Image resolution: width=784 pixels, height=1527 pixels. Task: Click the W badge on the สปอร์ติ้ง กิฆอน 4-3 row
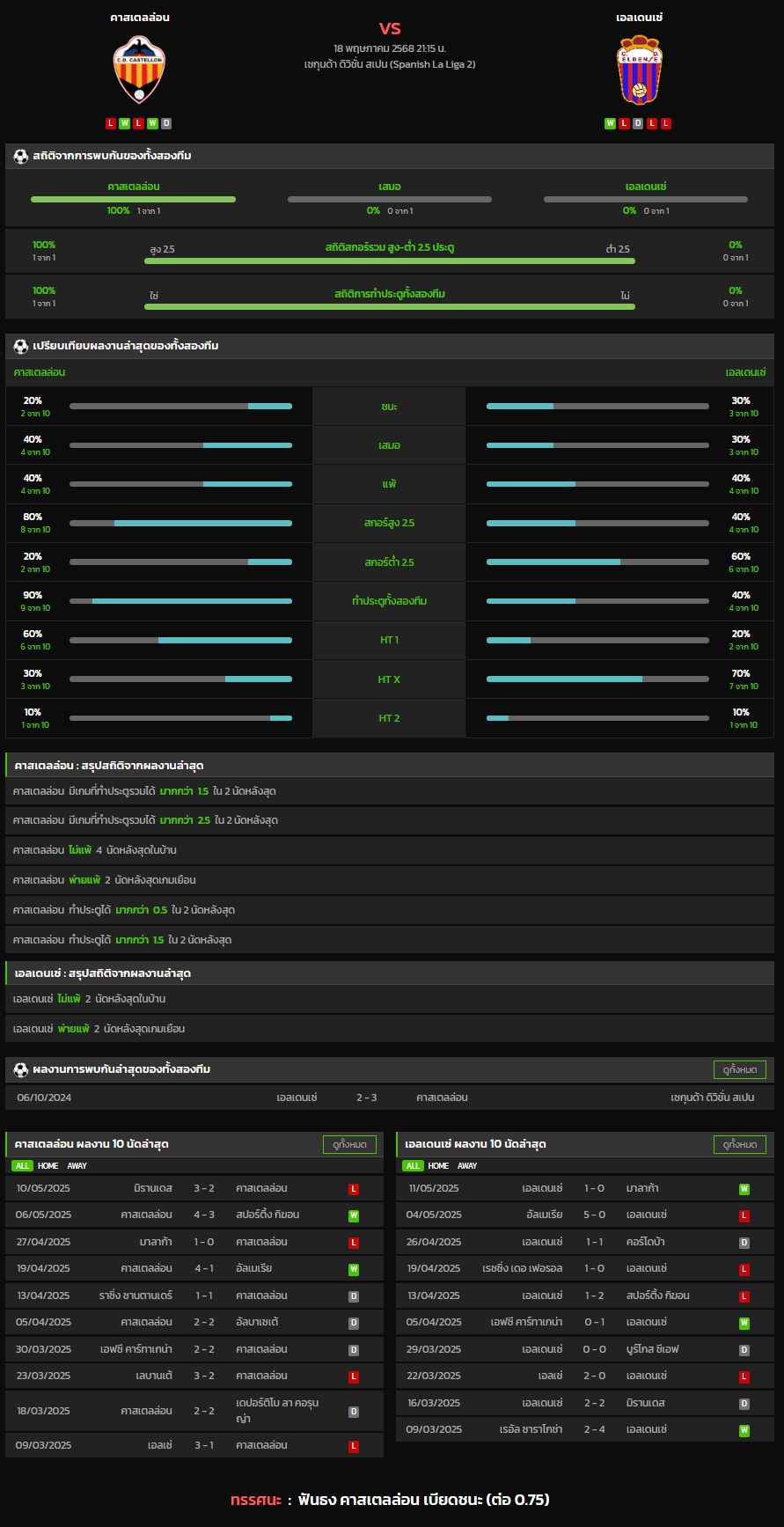click(x=354, y=1215)
